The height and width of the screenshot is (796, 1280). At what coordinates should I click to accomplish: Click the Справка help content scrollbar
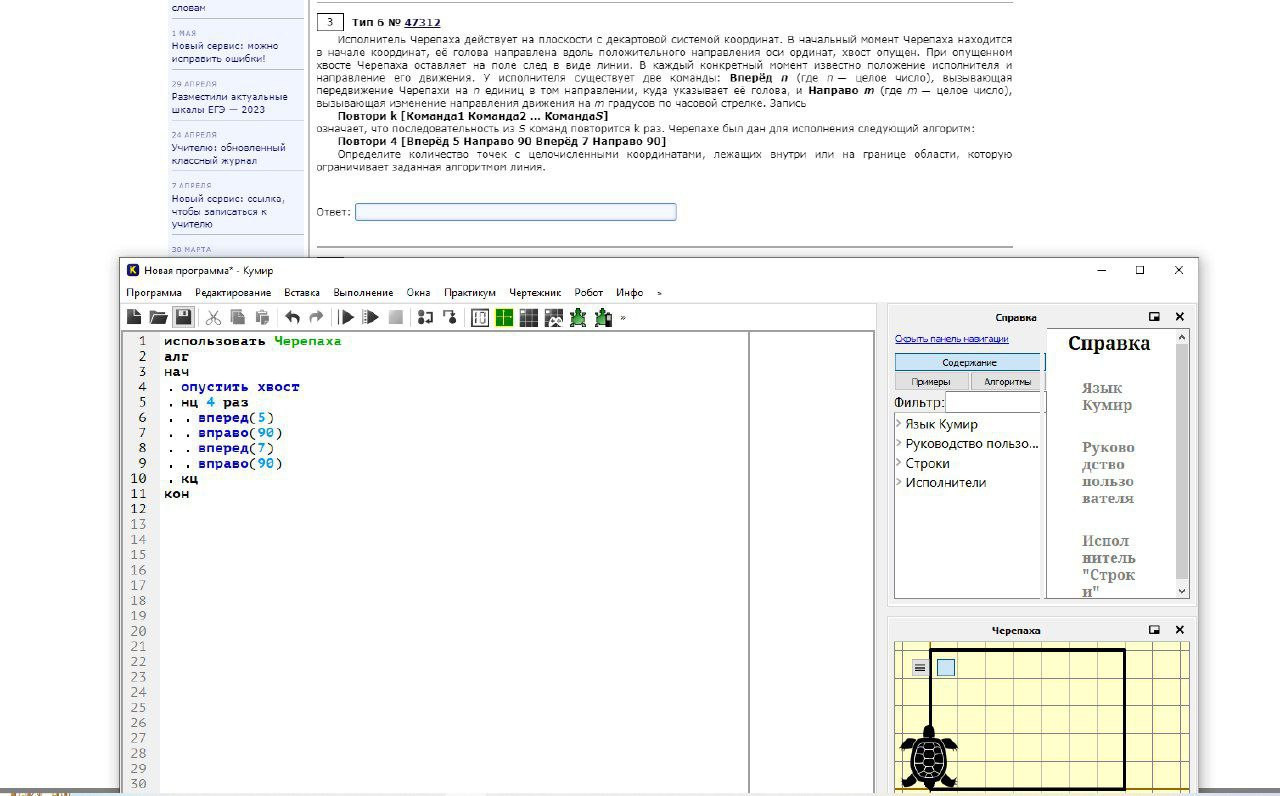pyautogui.click(x=1182, y=462)
